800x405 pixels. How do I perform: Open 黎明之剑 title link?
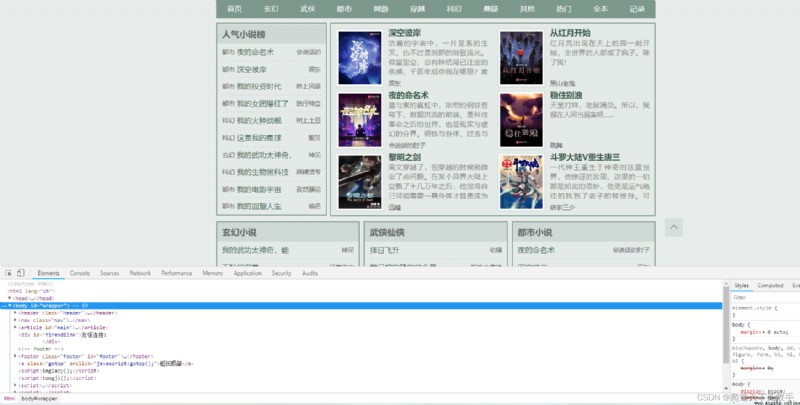pos(405,157)
